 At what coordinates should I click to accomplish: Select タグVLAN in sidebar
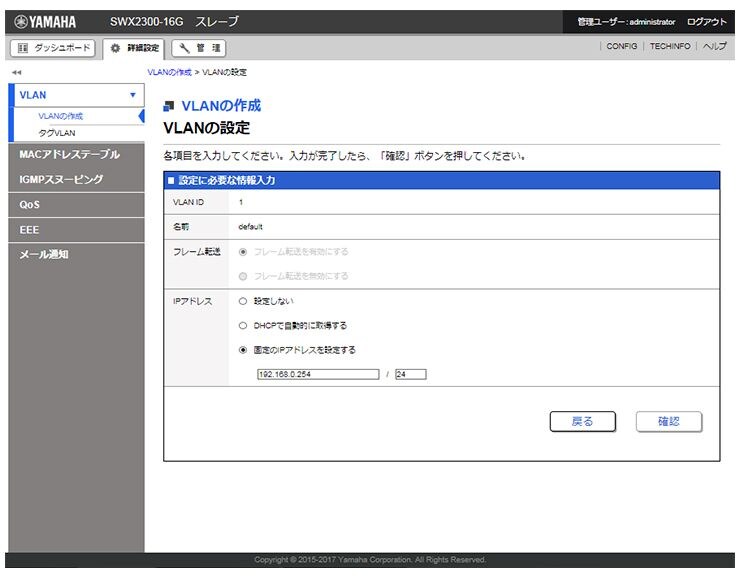(x=56, y=132)
